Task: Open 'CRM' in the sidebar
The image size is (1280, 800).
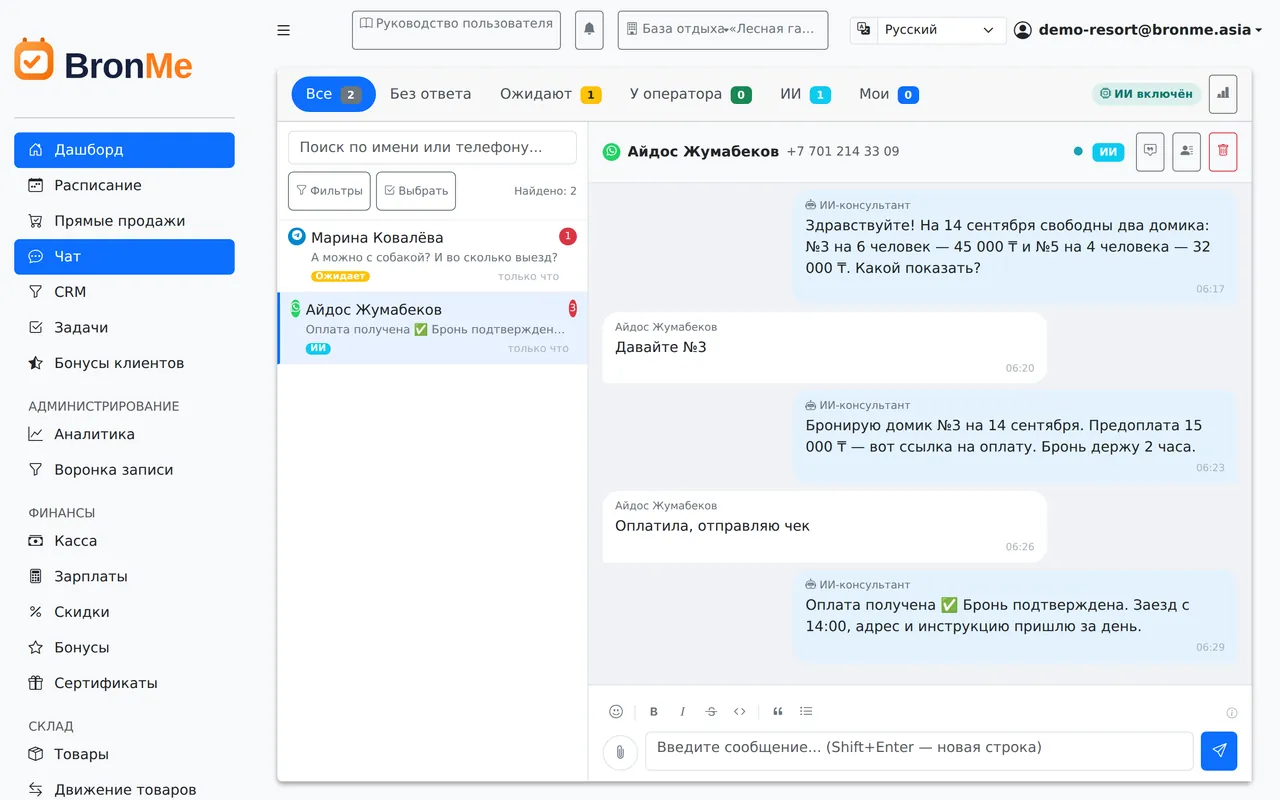Action: pos(124,292)
